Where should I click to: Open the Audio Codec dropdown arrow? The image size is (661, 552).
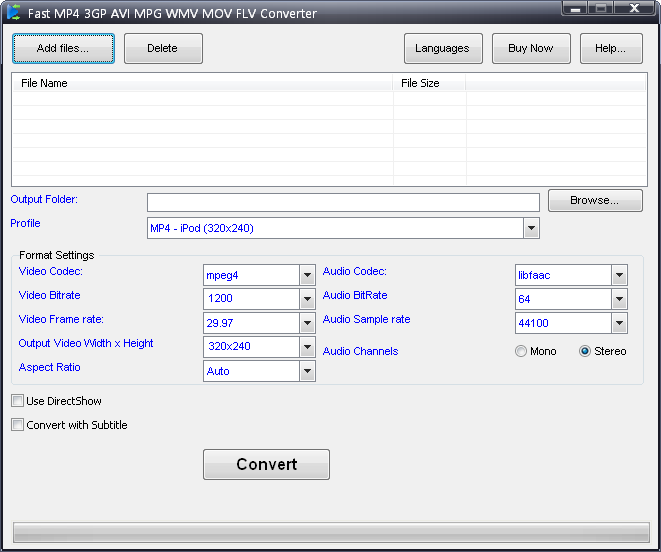tap(619, 275)
